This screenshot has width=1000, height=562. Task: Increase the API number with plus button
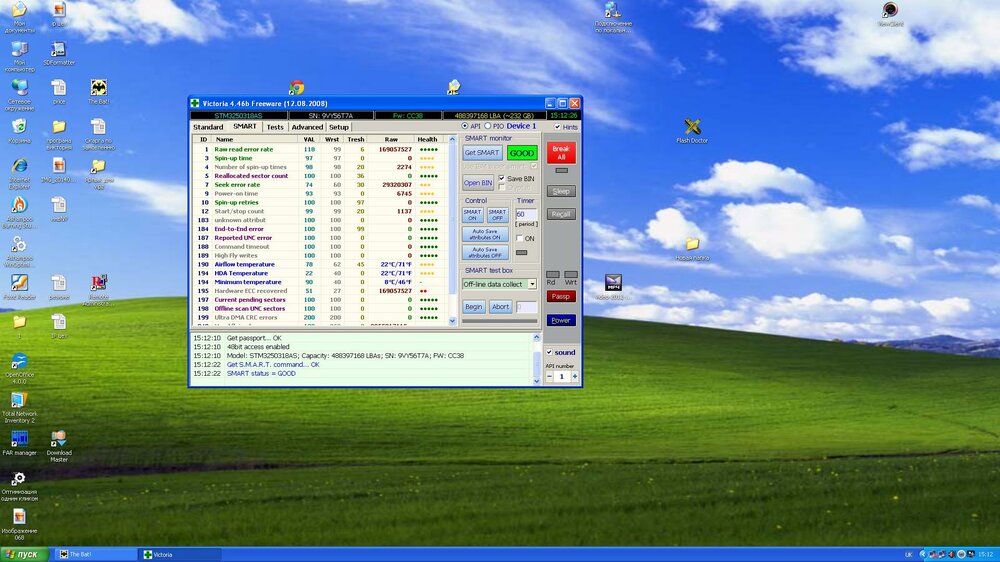click(x=575, y=376)
